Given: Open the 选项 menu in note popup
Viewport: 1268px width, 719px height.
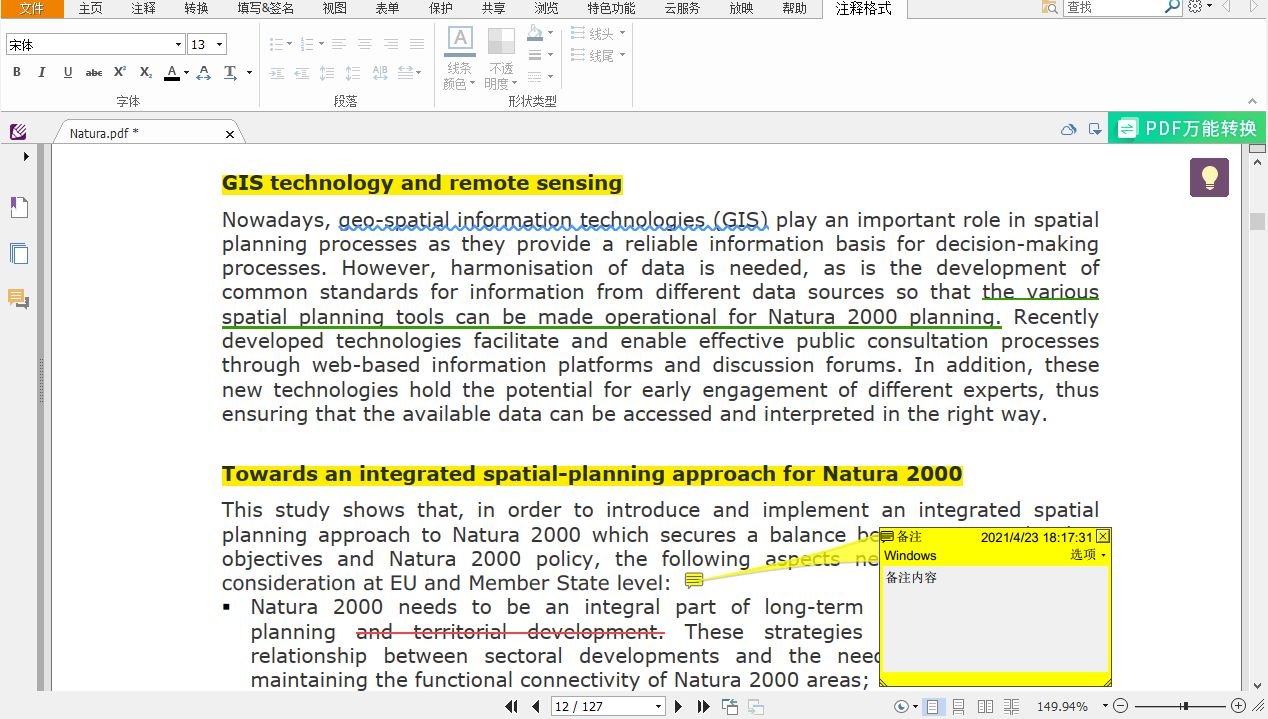Looking at the screenshot, I should click(x=1088, y=555).
